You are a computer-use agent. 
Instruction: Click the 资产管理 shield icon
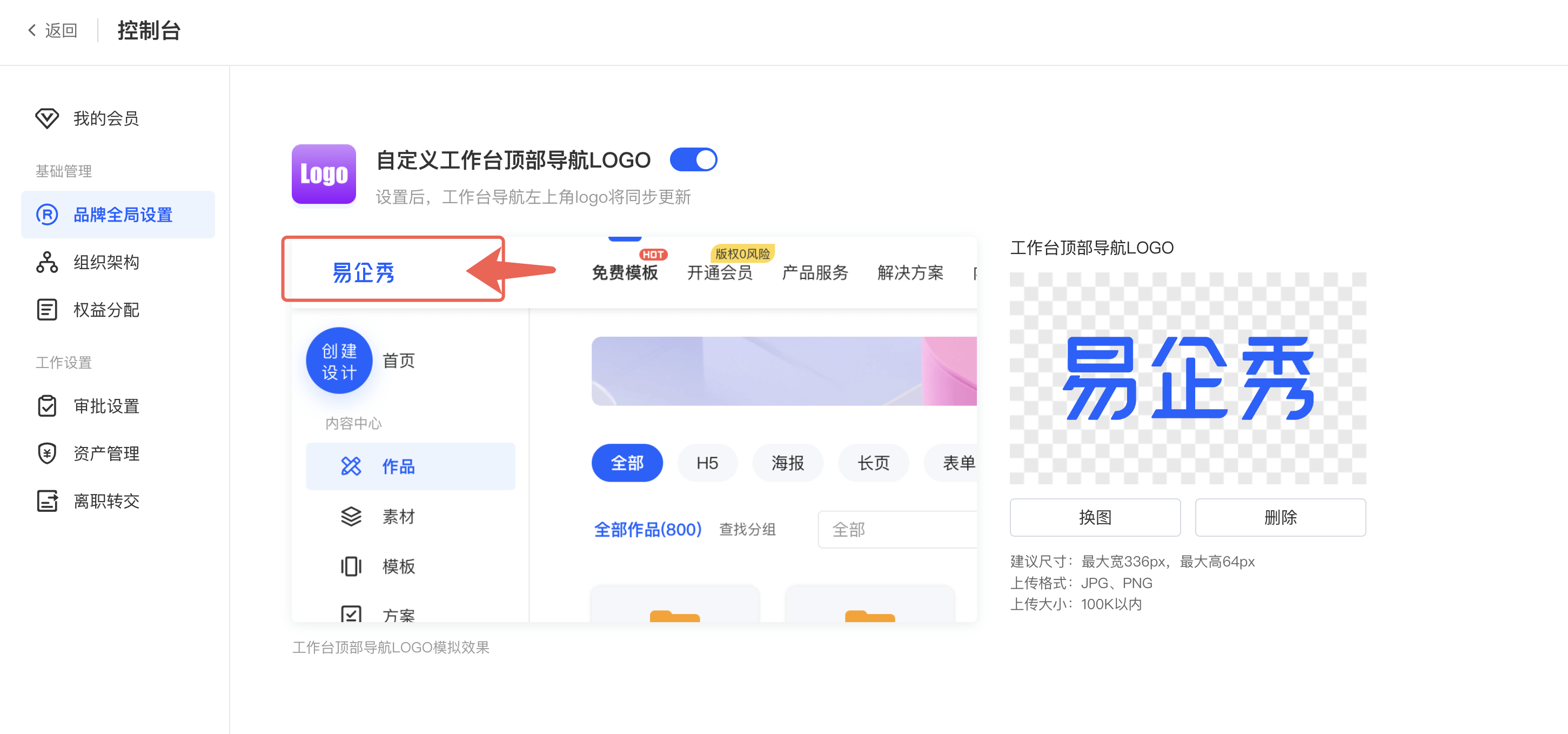pyautogui.click(x=47, y=453)
